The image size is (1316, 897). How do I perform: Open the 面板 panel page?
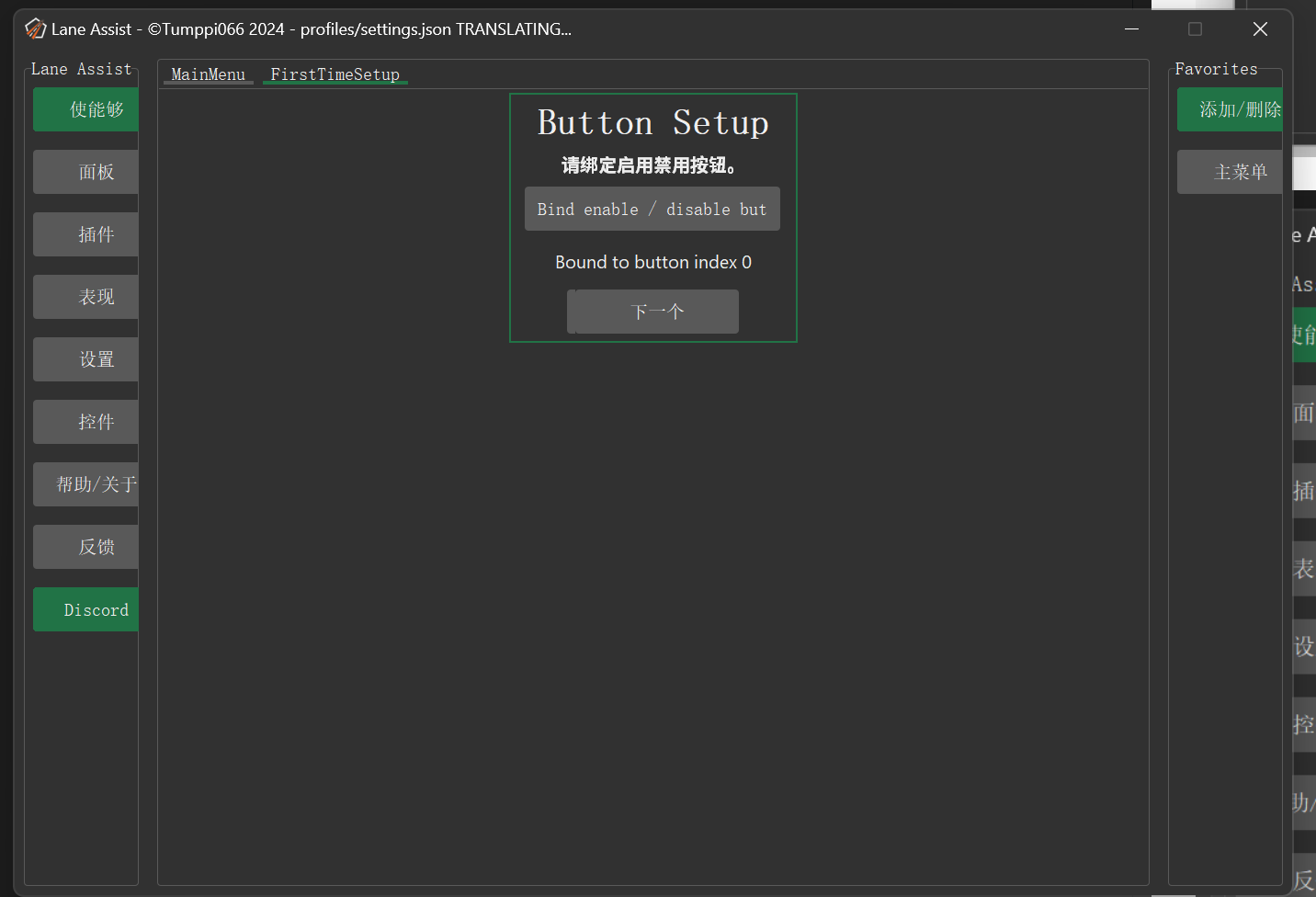tap(86, 172)
